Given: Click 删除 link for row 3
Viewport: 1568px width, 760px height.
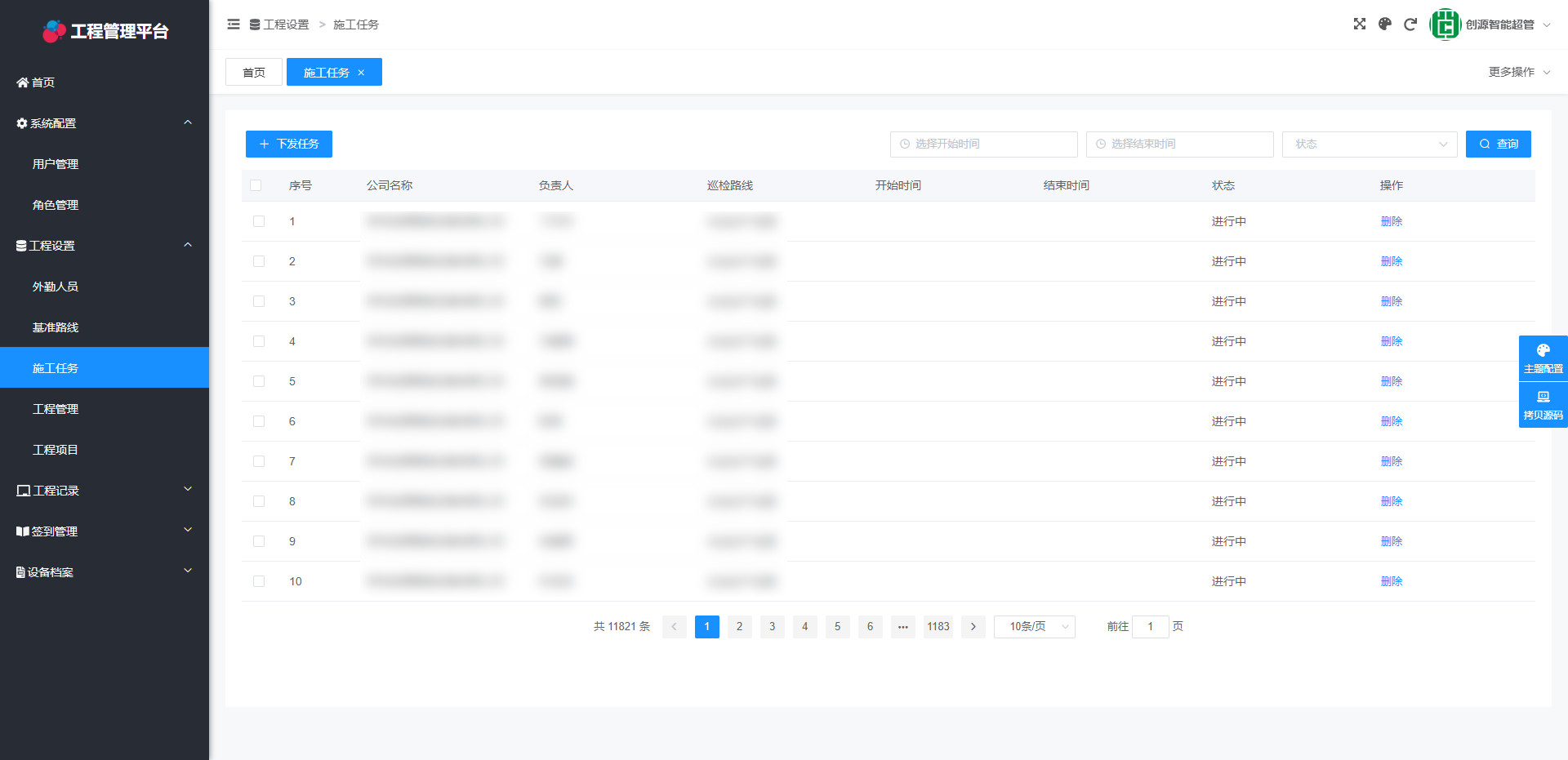Looking at the screenshot, I should (x=1391, y=301).
